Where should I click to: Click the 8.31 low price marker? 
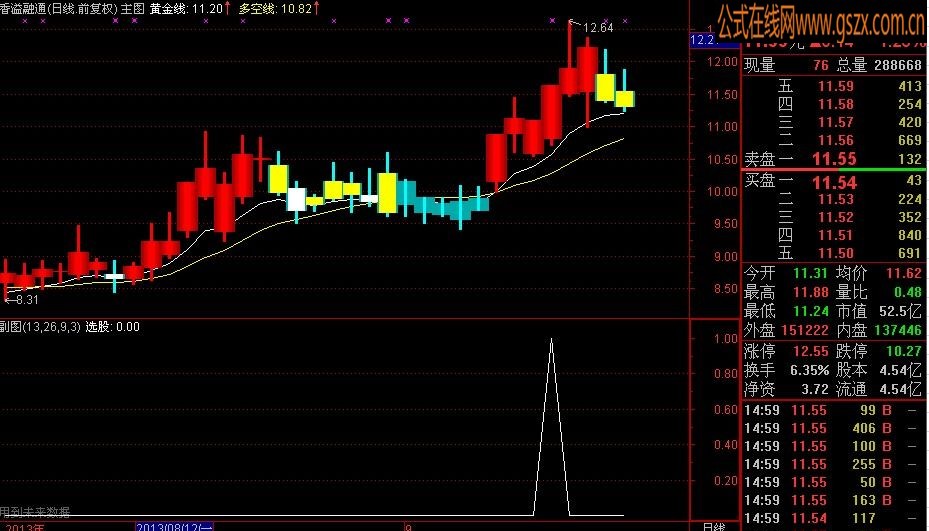point(26,300)
